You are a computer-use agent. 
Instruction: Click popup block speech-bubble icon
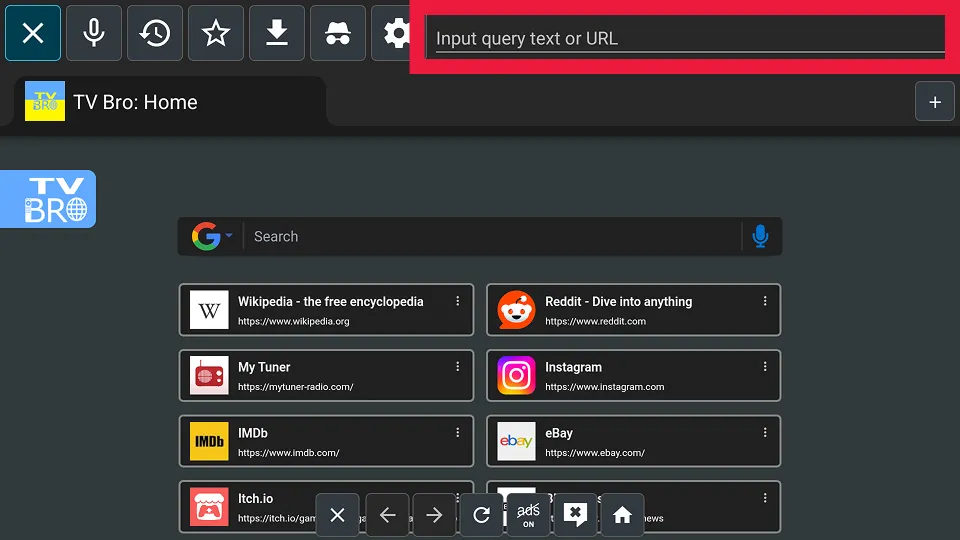(575, 515)
